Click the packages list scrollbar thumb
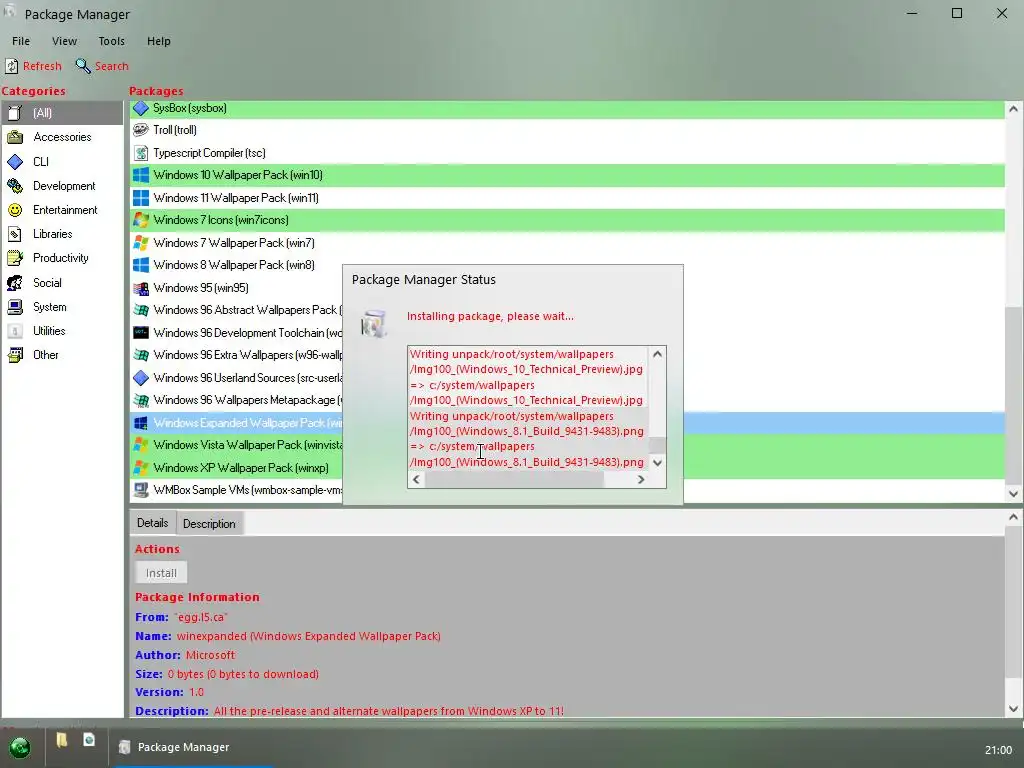Viewport: 1024px width, 768px height. 1014,394
